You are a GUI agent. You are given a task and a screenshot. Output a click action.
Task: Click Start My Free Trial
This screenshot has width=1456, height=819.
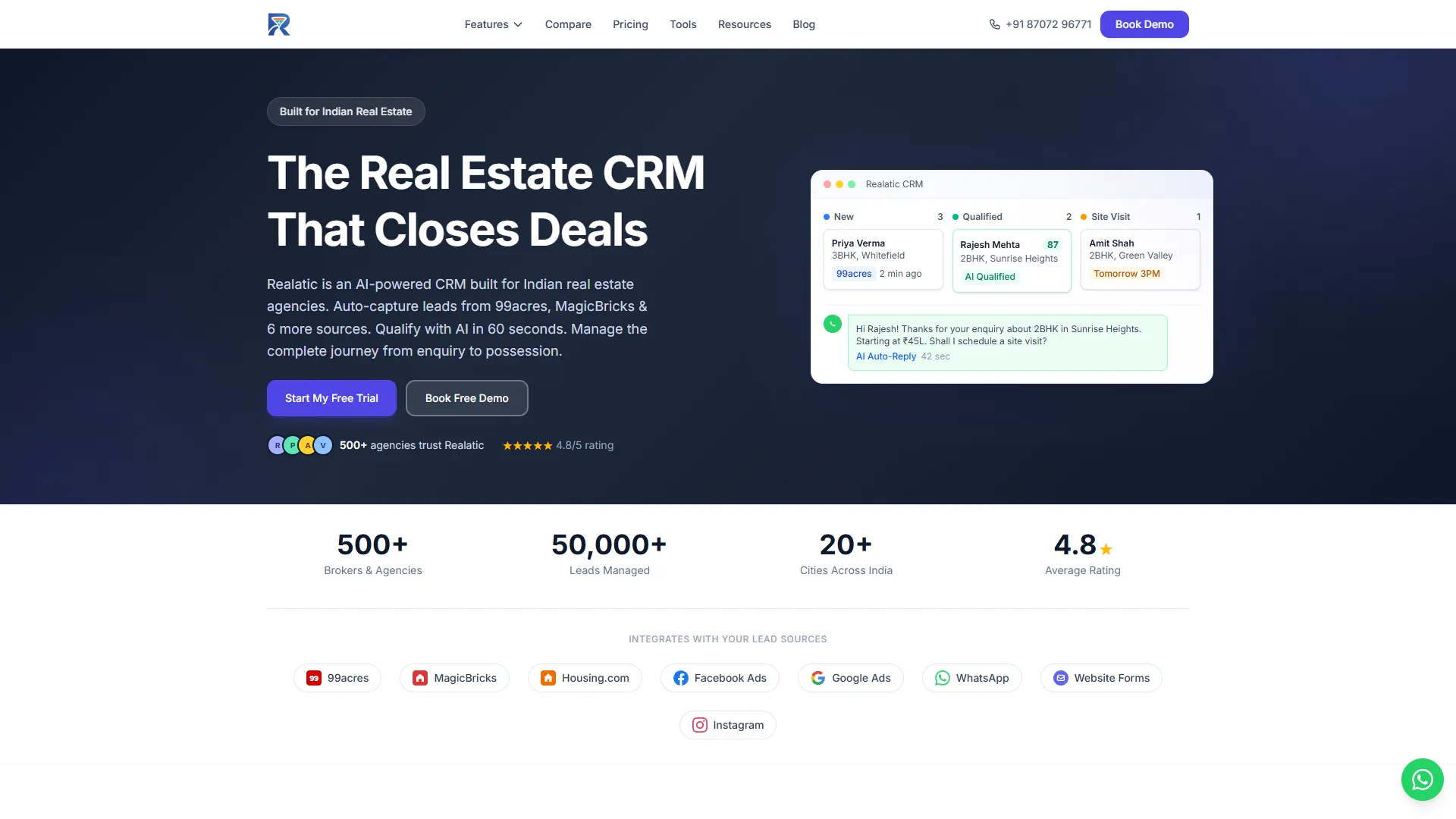[331, 398]
